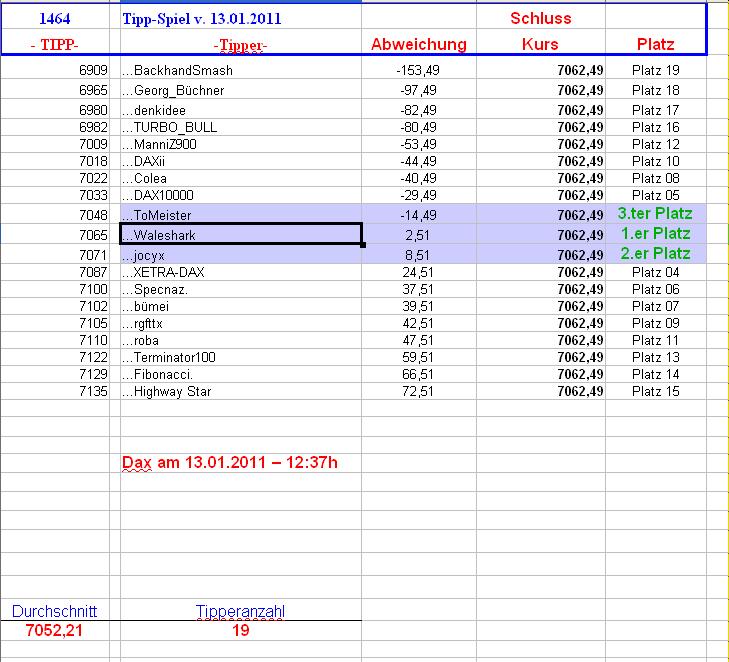Viewport: 729px width, 662px height.
Task: Click the tipper count 19
Action: [x=241, y=630]
